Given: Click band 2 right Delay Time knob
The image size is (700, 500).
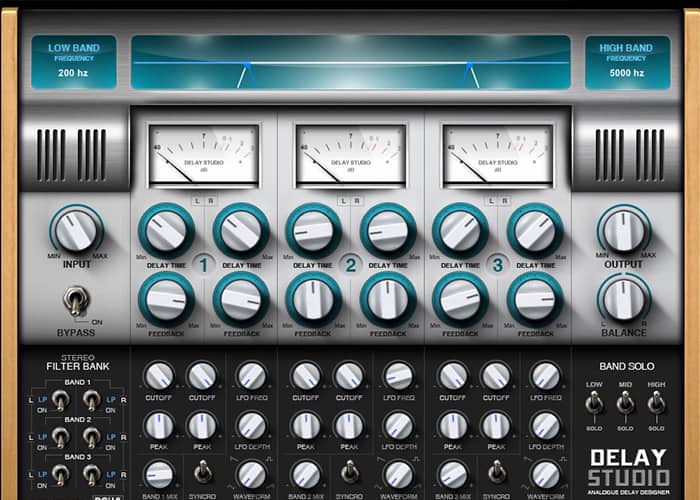Looking at the screenshot, I should (x=388, y=231).
